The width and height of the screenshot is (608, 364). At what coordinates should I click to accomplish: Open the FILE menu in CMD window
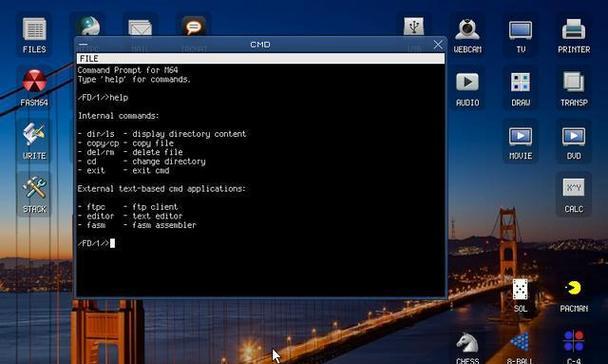(89, 59)
